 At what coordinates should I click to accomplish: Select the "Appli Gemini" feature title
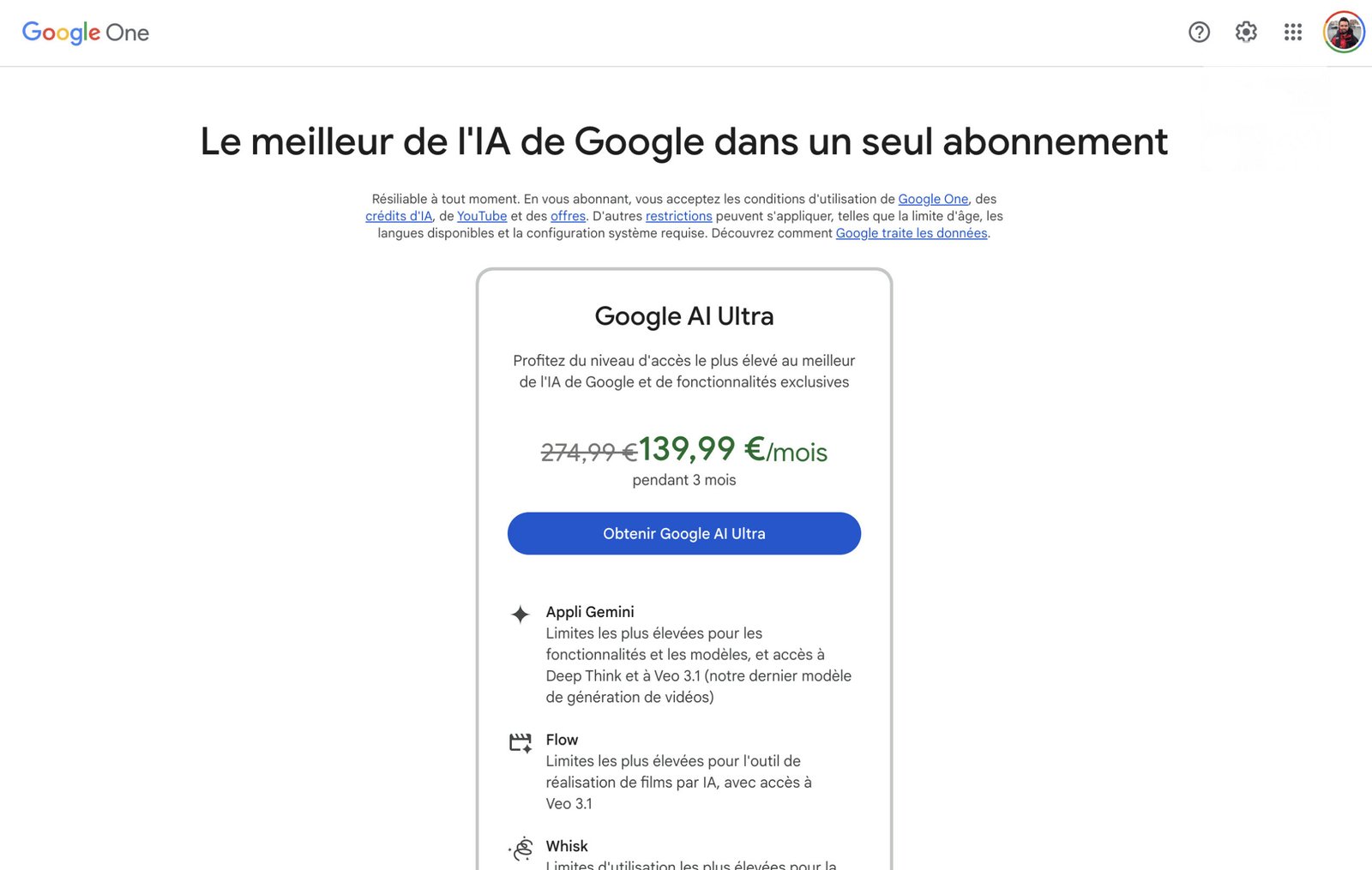click(x=590, y=612)
